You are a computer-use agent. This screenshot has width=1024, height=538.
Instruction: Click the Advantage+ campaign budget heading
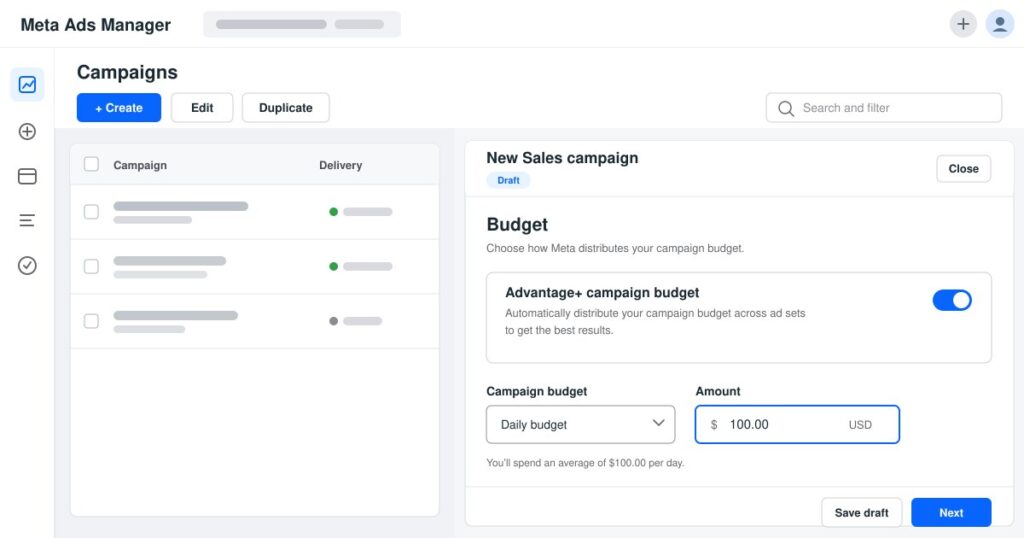601,293
